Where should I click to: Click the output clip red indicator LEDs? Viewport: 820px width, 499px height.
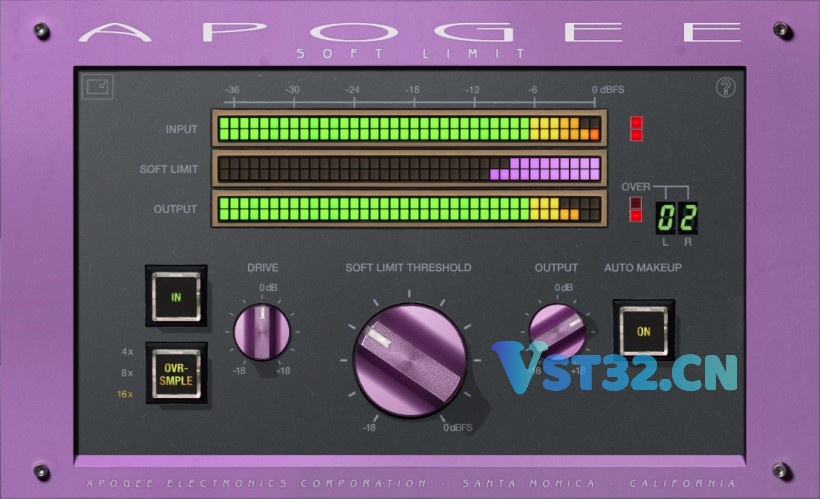635,209
